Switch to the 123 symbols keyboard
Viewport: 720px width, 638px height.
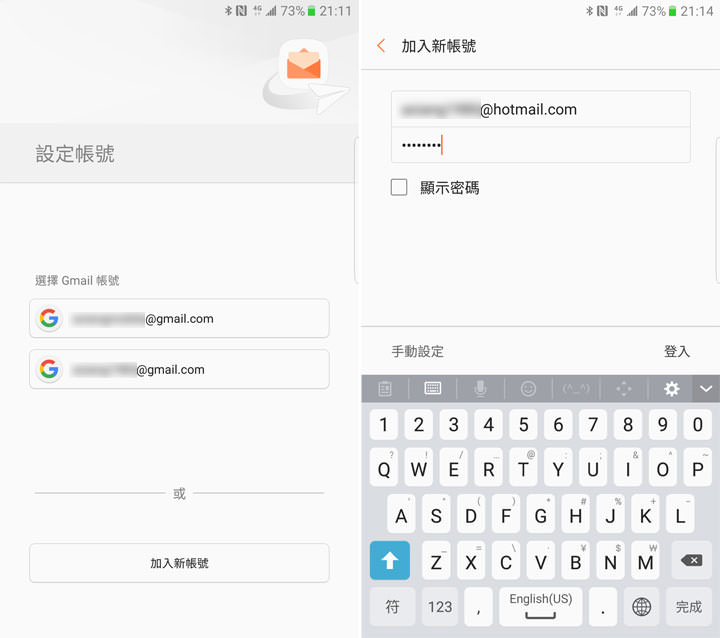pos(441,606)
